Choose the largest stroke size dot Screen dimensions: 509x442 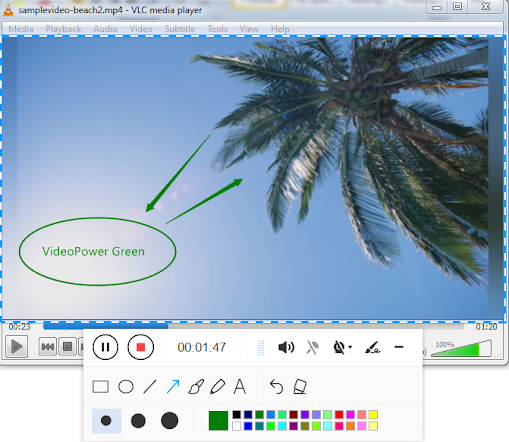(x=169, y=421)
